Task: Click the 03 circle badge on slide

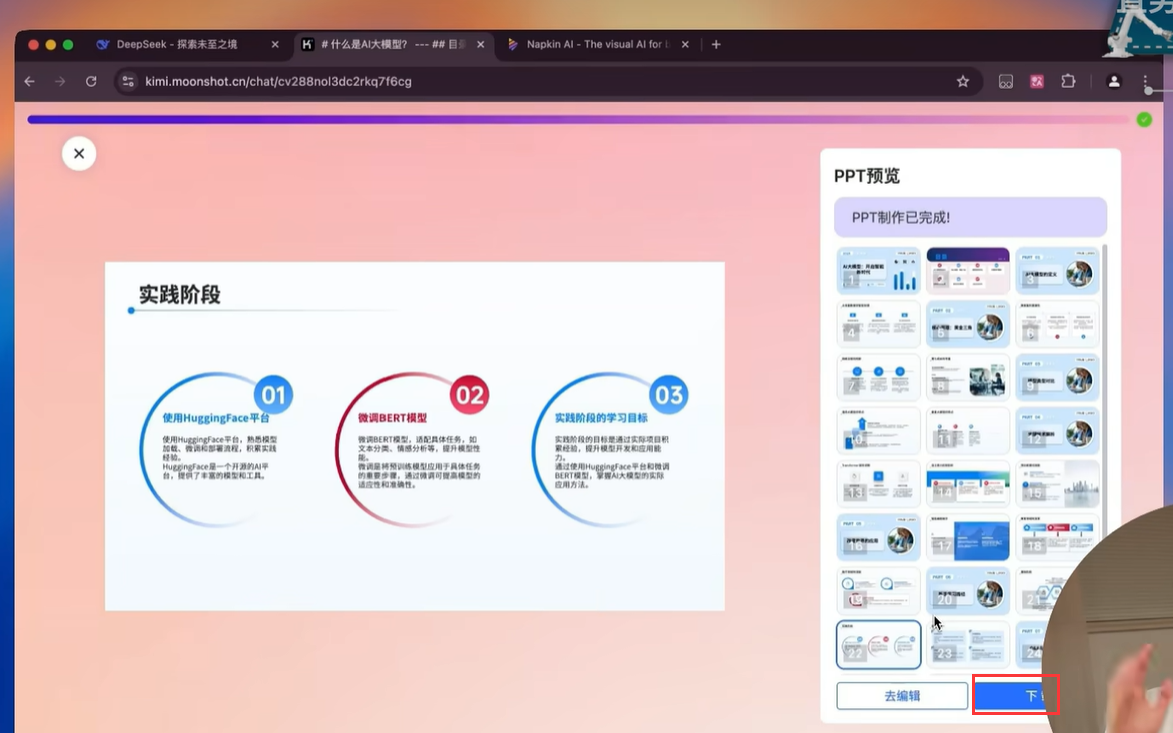Action: pyautogui.click(x=668, y=394)
